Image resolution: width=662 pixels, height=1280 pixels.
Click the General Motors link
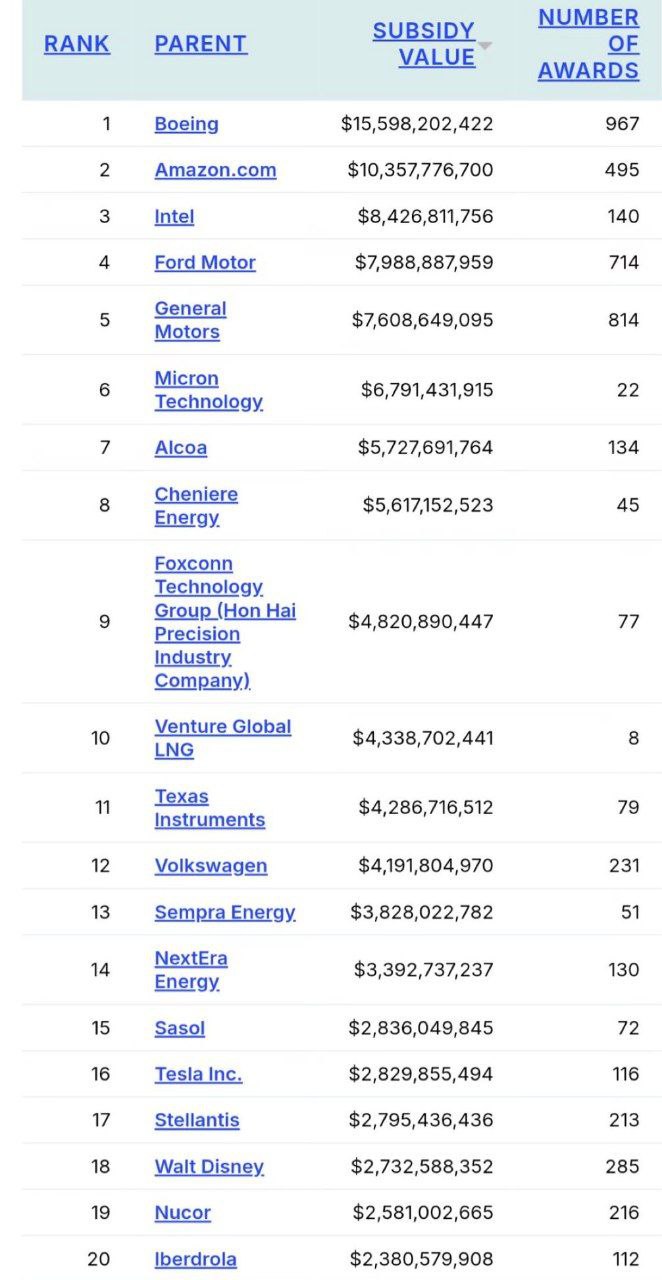[x=190, y=320]
